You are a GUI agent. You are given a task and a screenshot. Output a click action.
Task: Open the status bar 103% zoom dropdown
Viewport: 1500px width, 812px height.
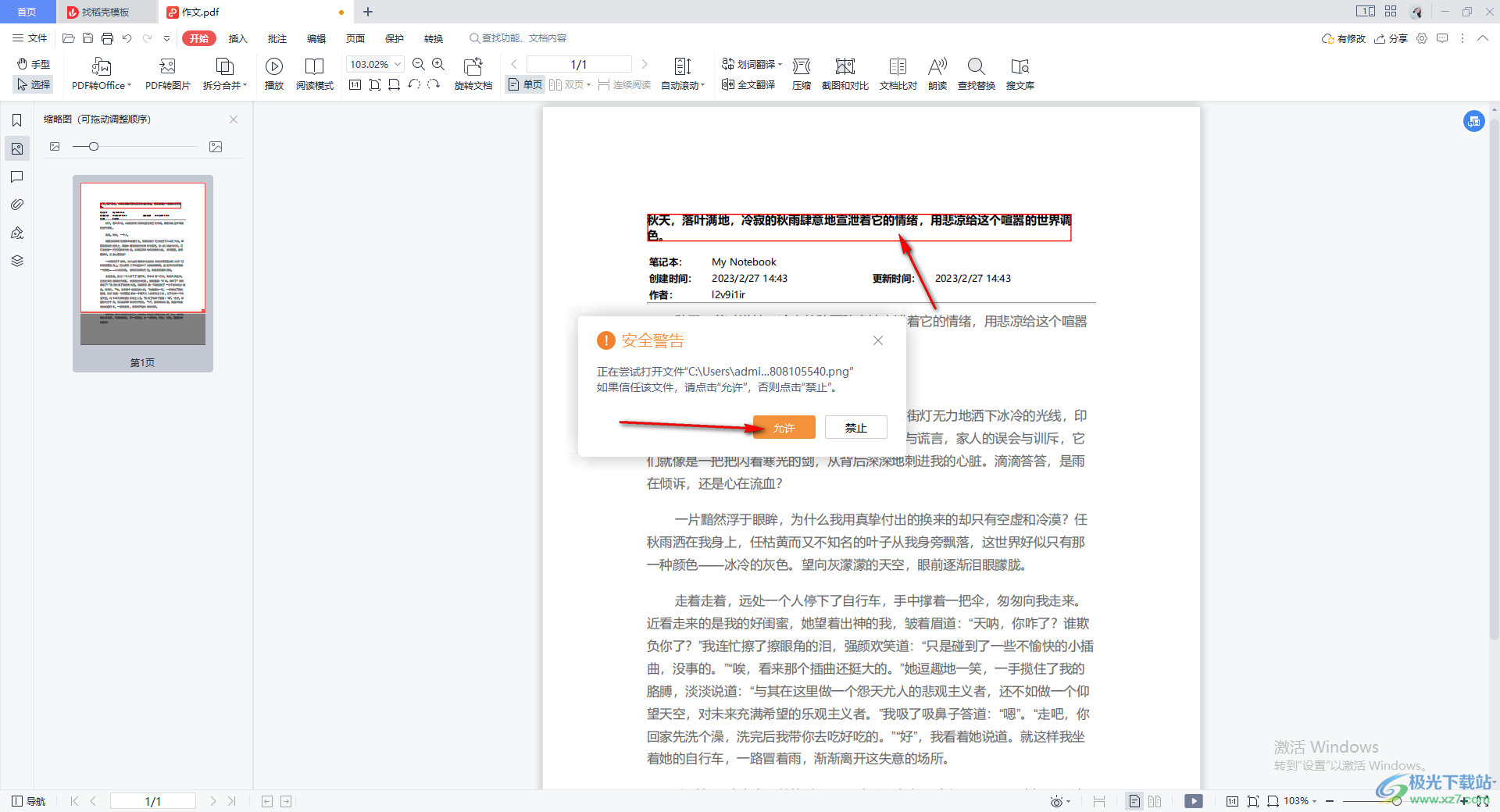click(x=1301, y=801)
